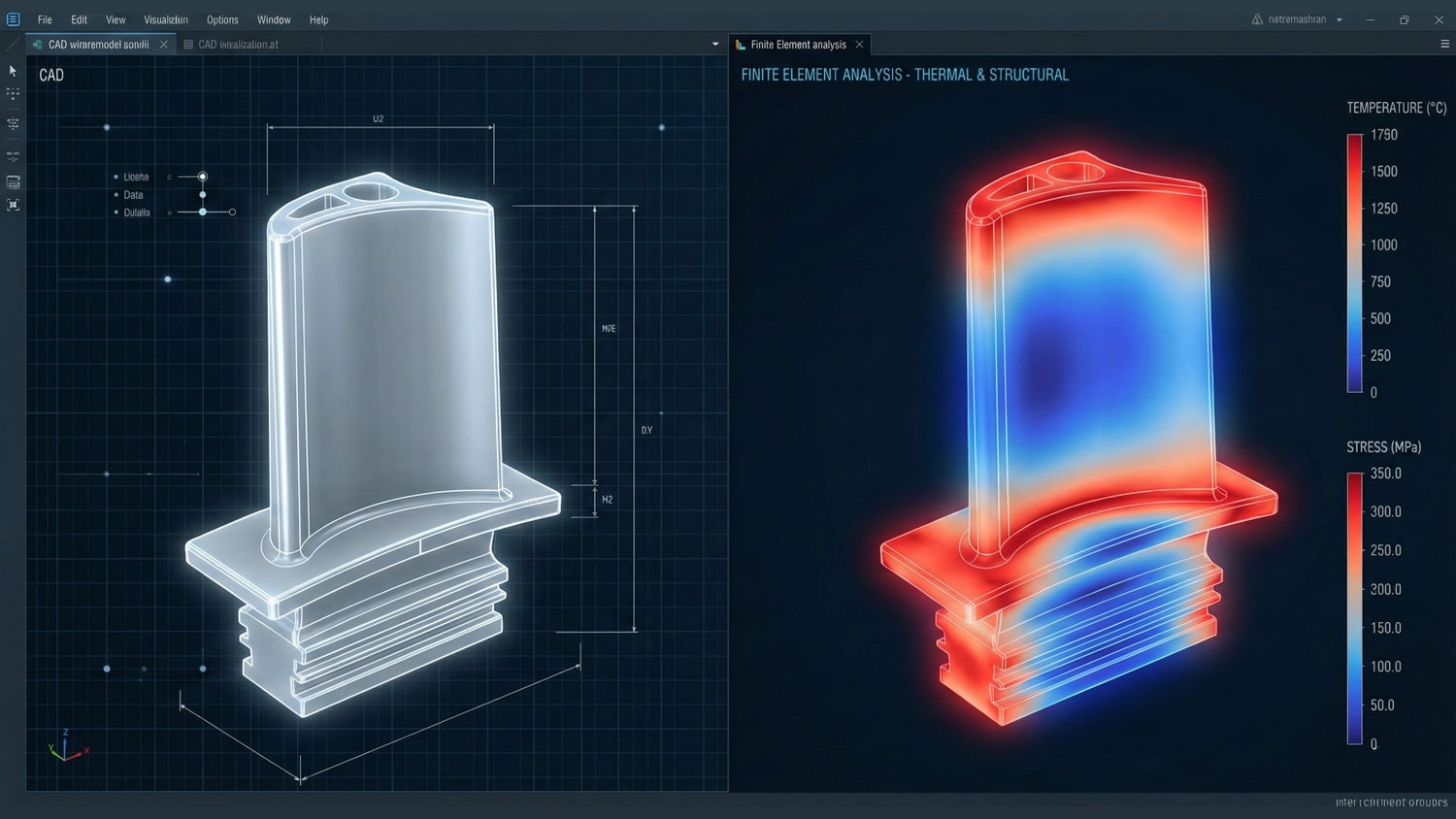Close the Finite Element analysis tab
1456x819 pixels.
tap(859, 45)
